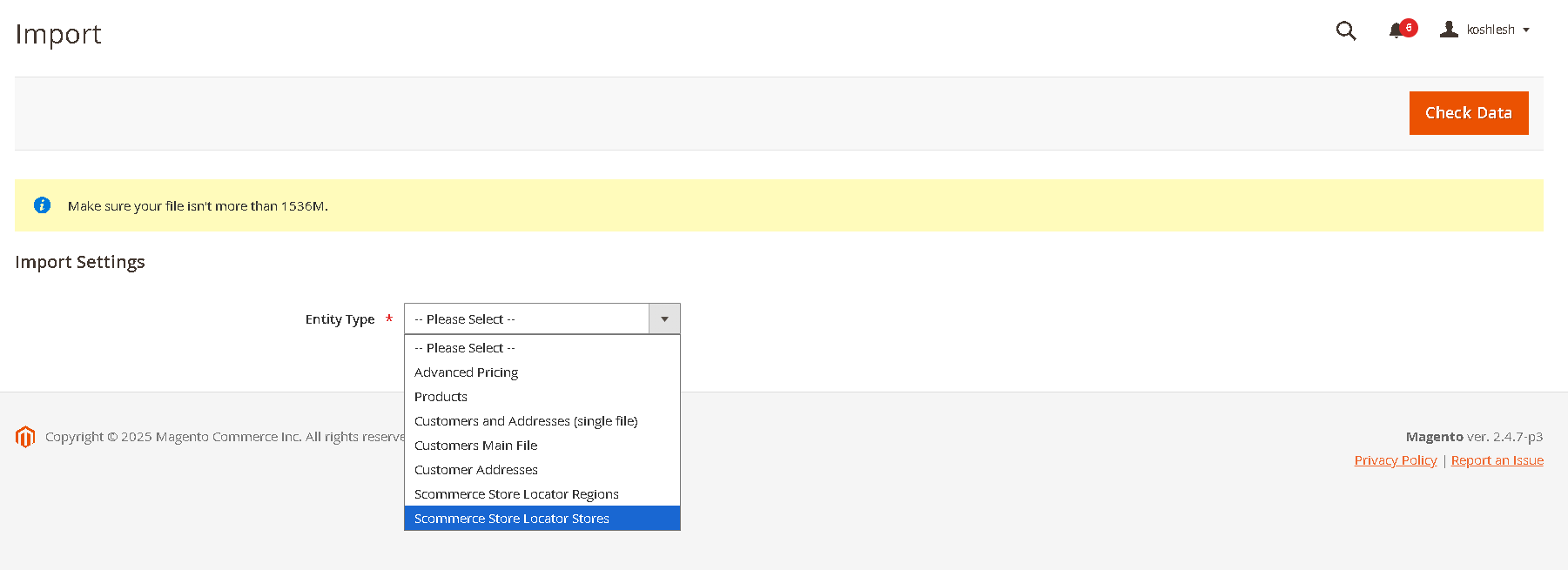Open the notifications bell

coord(1396,31)
